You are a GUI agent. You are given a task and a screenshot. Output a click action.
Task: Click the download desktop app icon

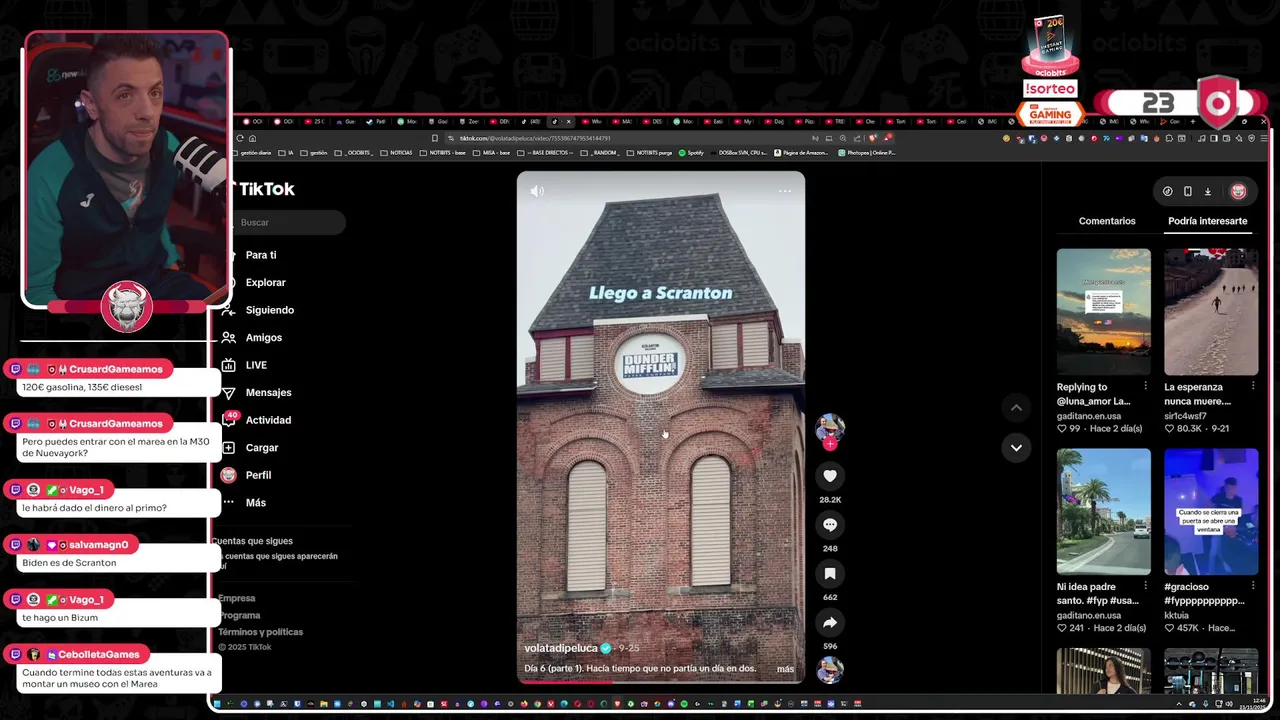pyautogui.click(x=1207, y=191)
